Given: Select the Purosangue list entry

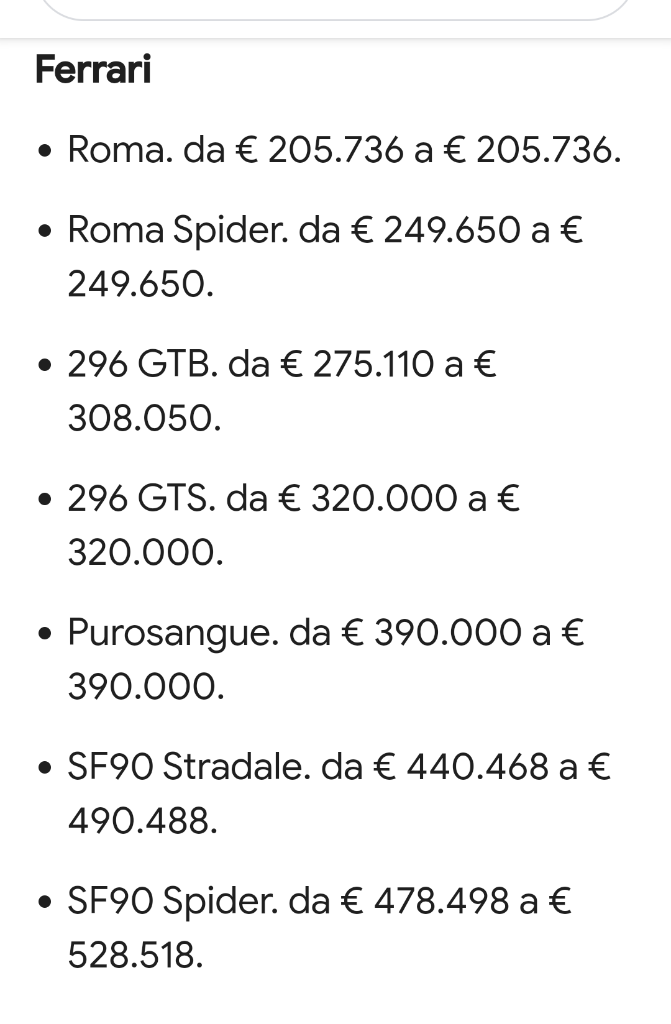Looking at the screenshot, I should point(325,659).
